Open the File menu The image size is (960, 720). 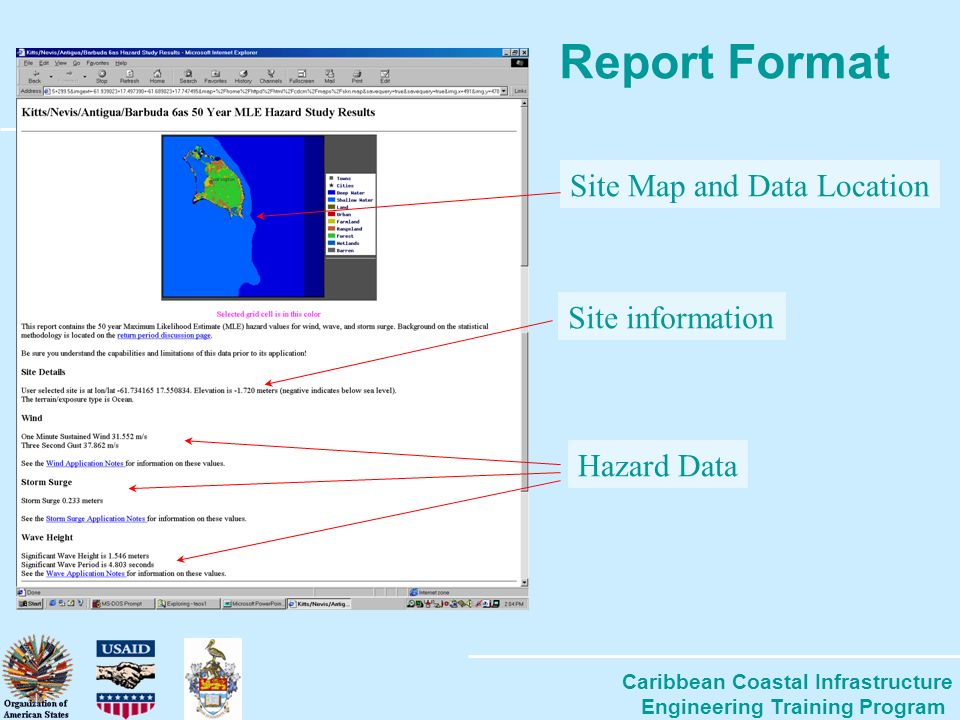tap(28, 63)
